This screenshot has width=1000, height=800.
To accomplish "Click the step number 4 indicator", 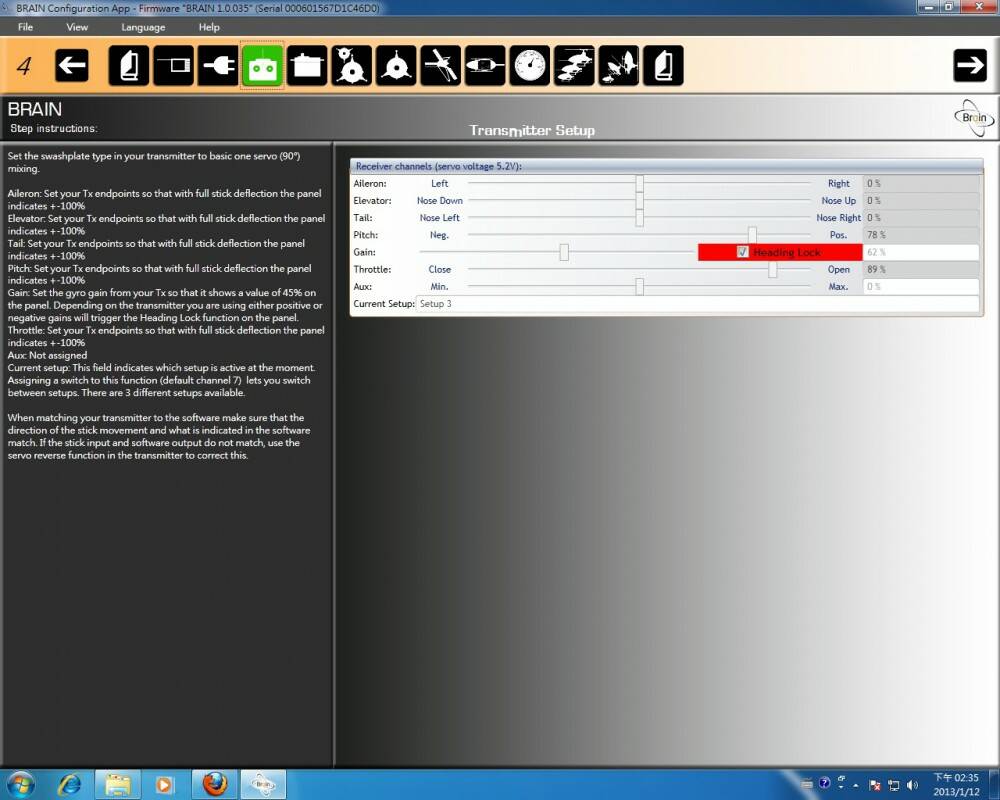I will click(x=24, y=66).
